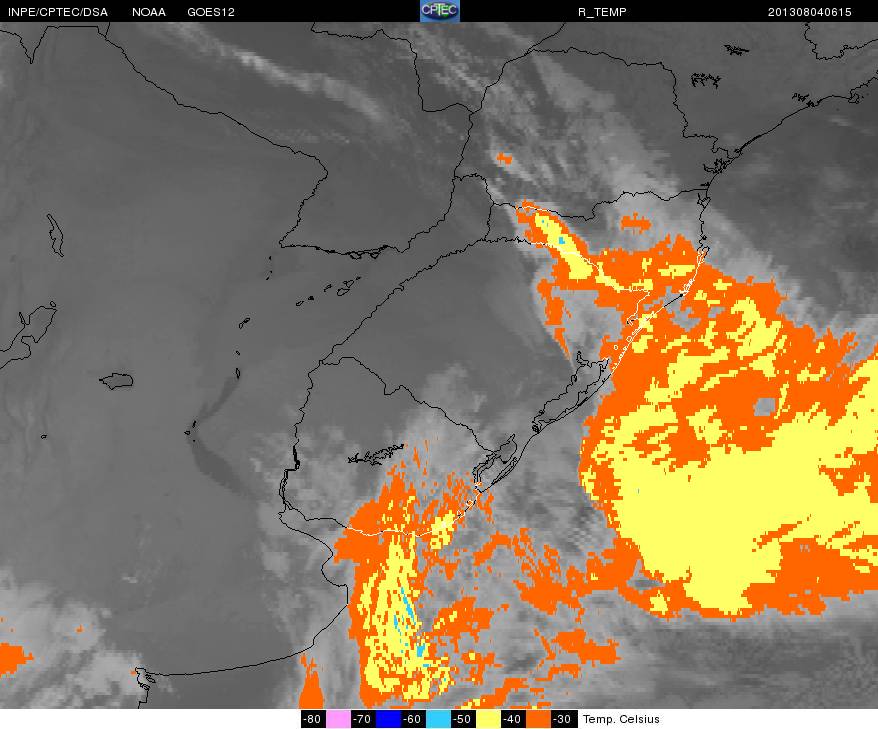
Task: Click the CPTEC logo in header
Action: click(440, 11)
